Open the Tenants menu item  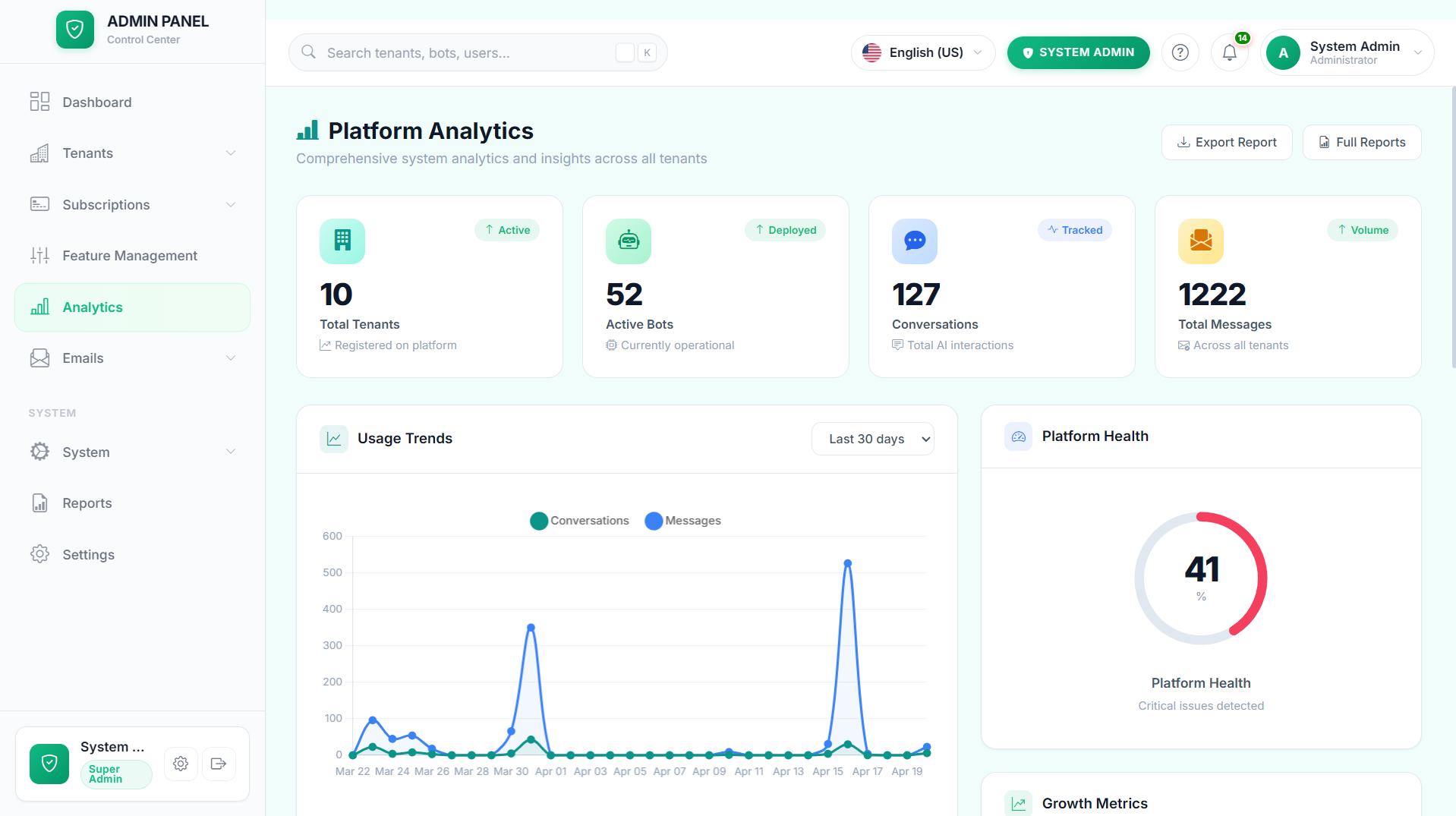click(132, 153)
